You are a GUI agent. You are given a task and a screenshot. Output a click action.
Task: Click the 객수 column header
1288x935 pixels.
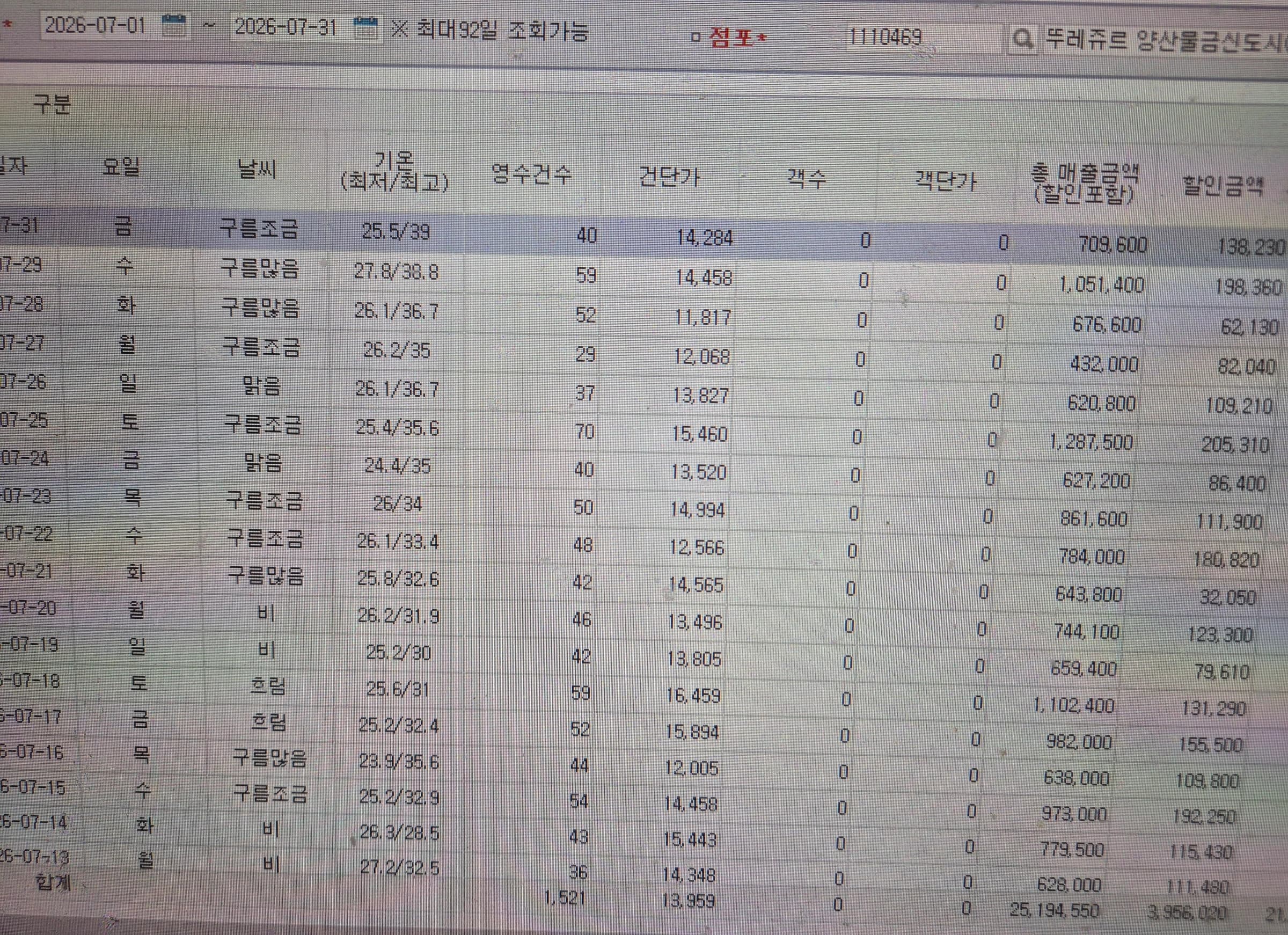(x=806, y=179)
